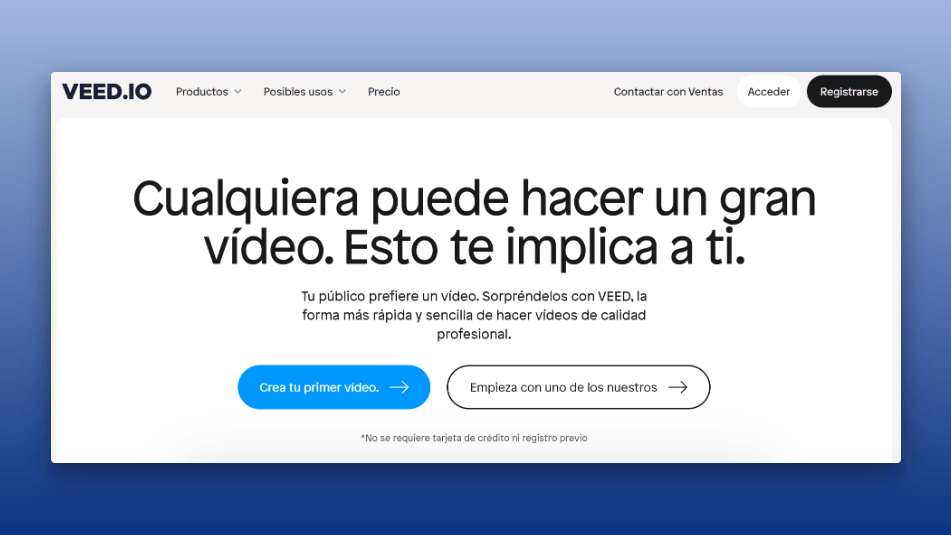Click the VEED.IO logo
Image resolution: width=951 pixels, height=535 pixels.
click(x=107, y=92)
